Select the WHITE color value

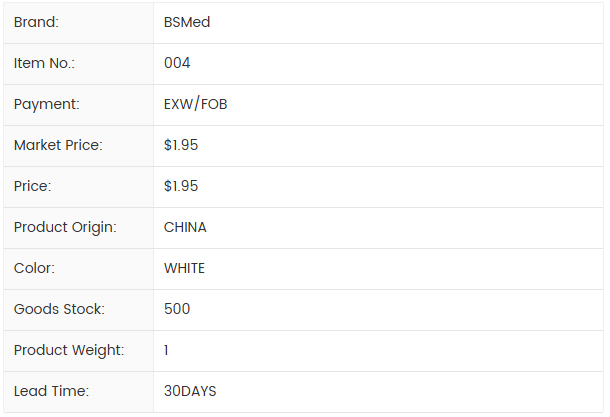tap(184, 268)
